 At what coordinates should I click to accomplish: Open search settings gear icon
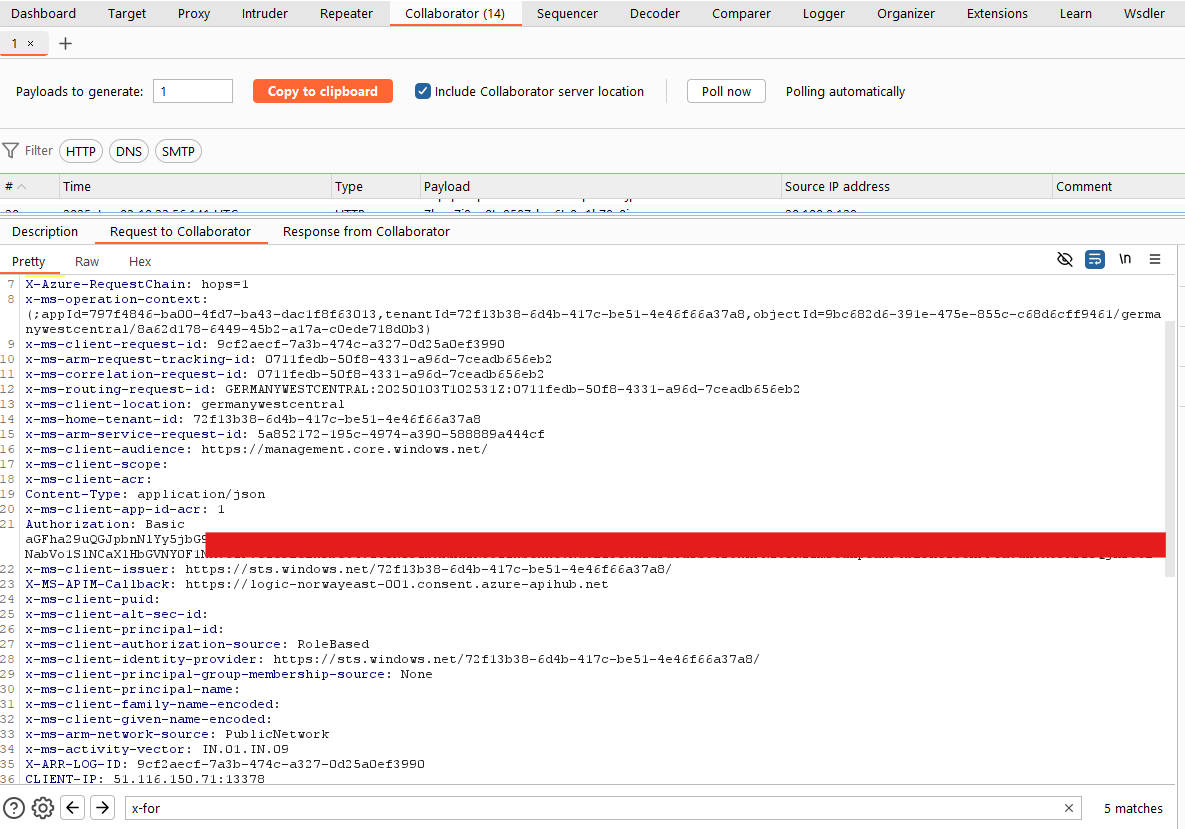(43, 808)
